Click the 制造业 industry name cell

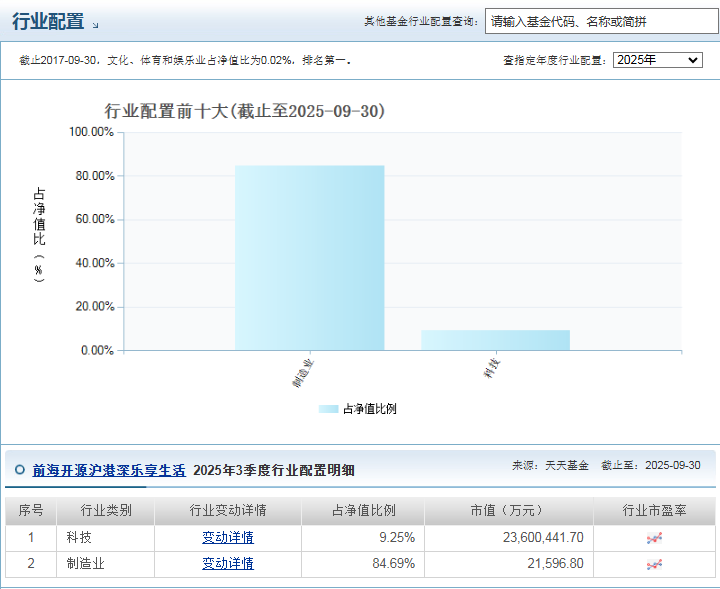tap(85, 563)
